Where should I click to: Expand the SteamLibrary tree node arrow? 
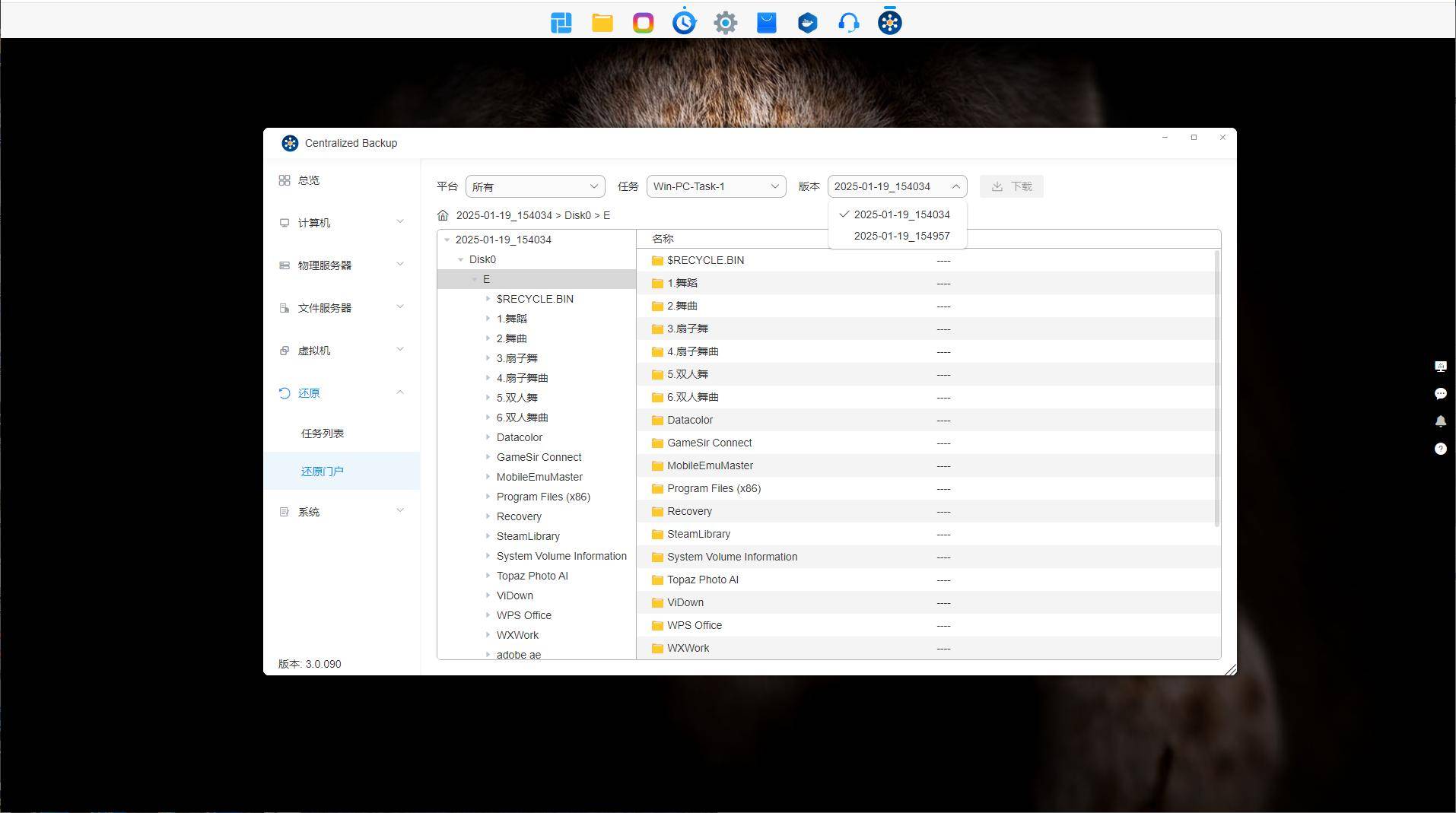[488, 536]
